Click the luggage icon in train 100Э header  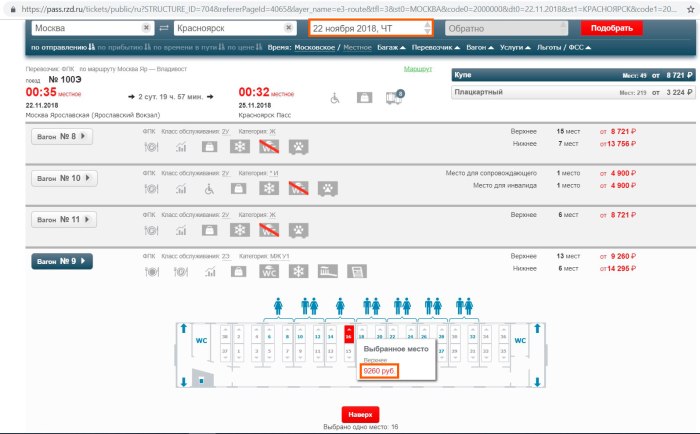tap(364, 97)
